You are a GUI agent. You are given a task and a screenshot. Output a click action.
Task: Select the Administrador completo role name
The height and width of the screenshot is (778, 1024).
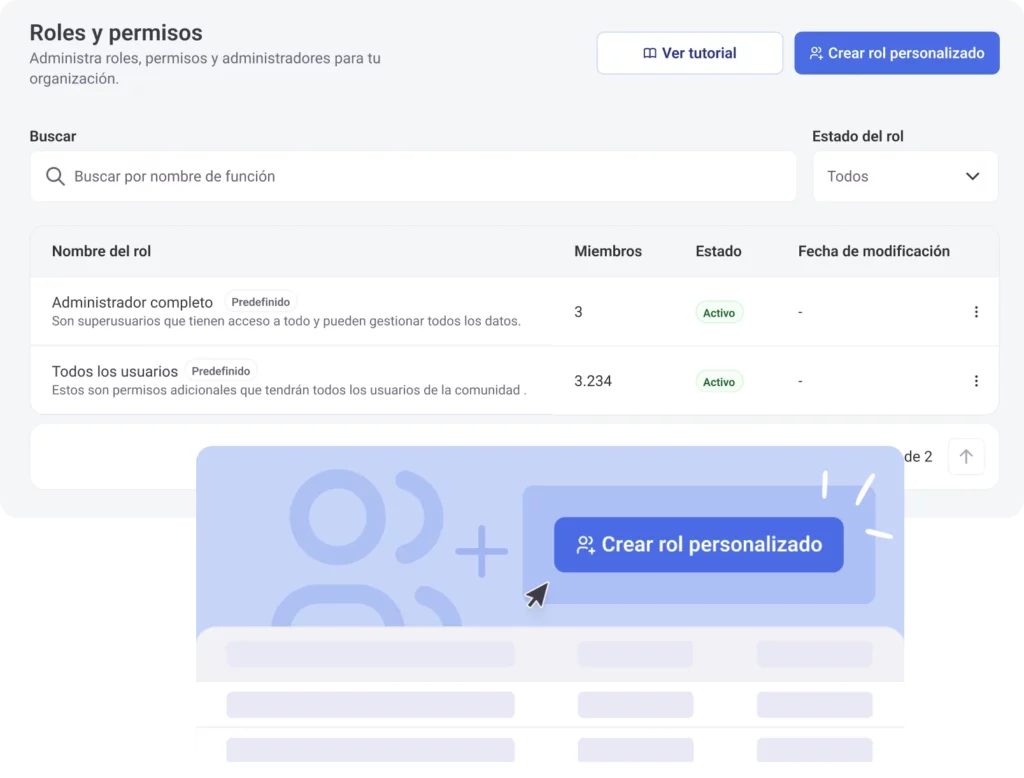pyautogui.click(x=132, y=302)
